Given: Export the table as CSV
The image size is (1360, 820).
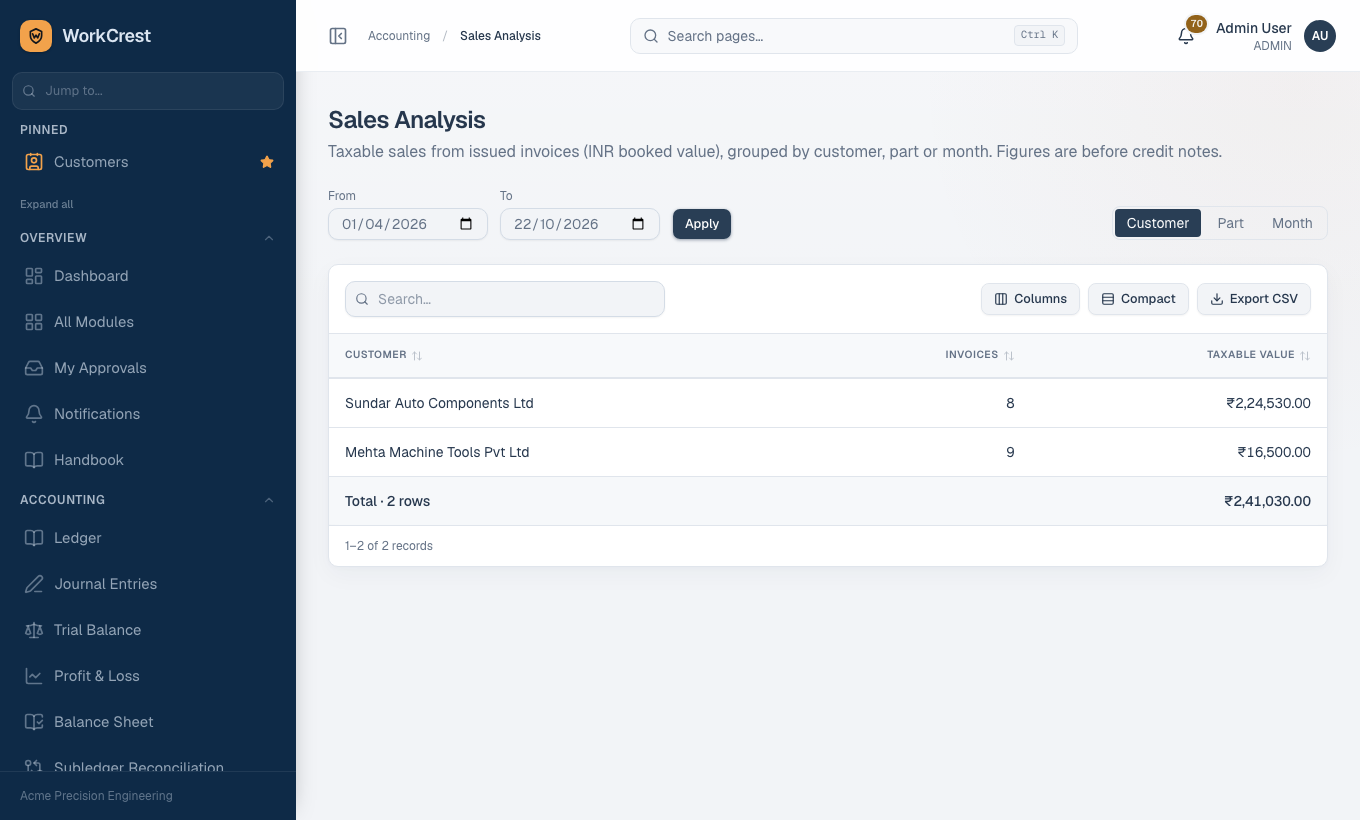Looking at the screenshot, I should pyautogui.click(x=1254, y=299).
